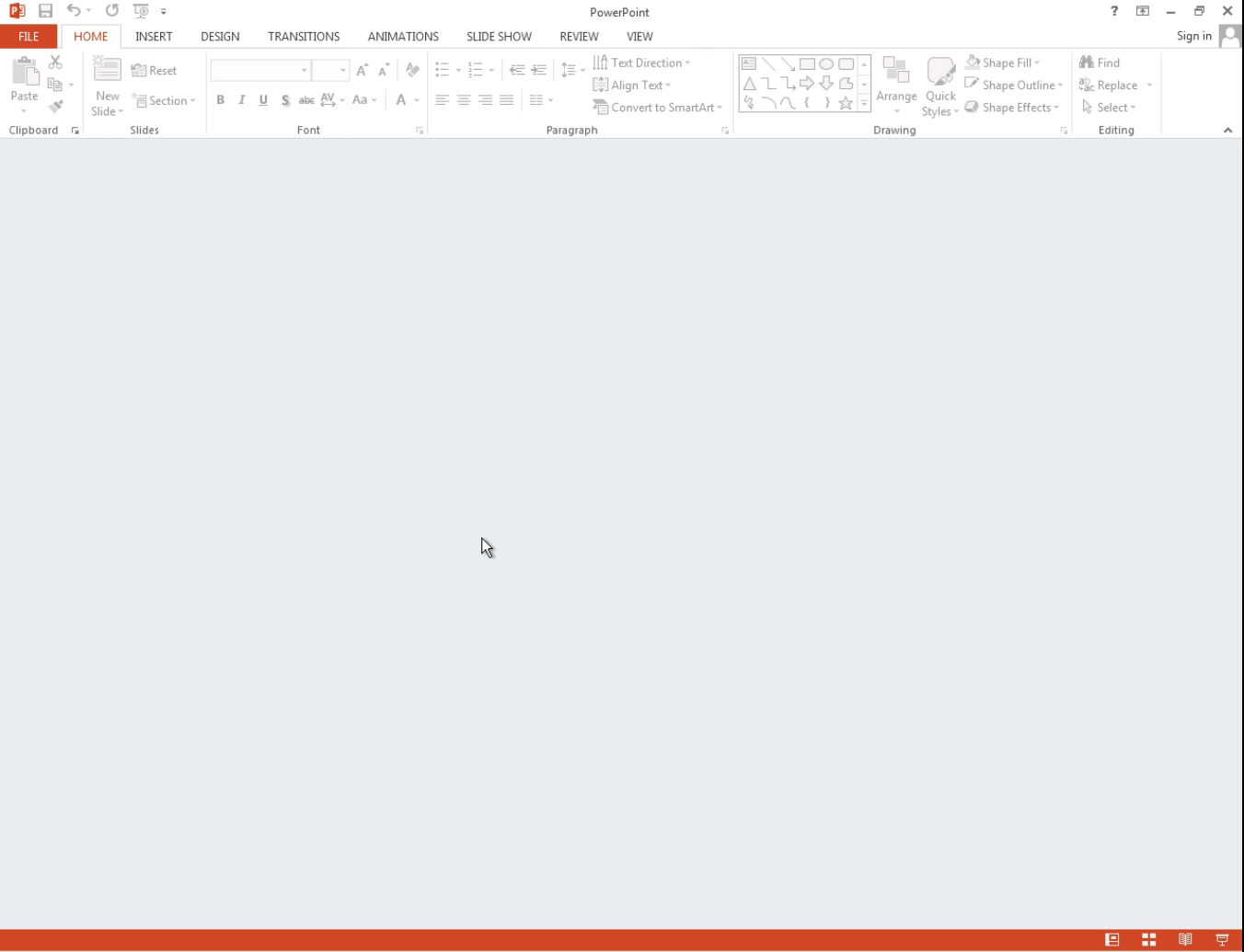Image resolution: width=1244 pixels, height=952 pixels.
Task: Select the Rectangle shape in the shapes gallery
Action: 805,64
